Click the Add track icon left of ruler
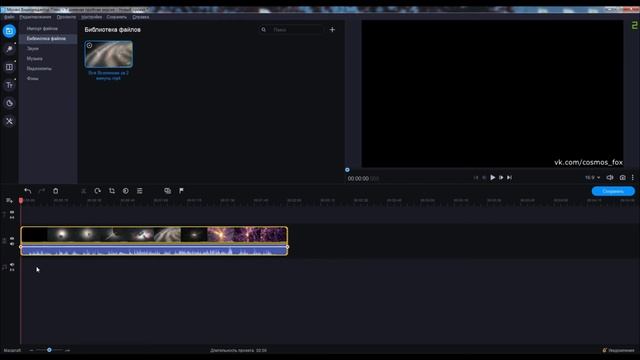Image resolution: width=640 pixels, height=360 pixels. [x=9, y=200]
